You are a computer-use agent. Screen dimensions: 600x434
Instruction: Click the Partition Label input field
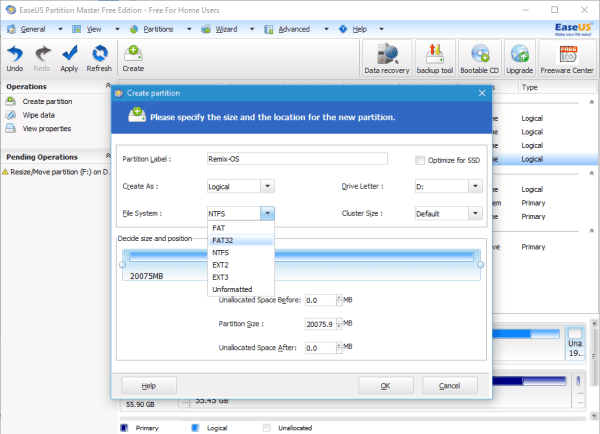[297, 159]
